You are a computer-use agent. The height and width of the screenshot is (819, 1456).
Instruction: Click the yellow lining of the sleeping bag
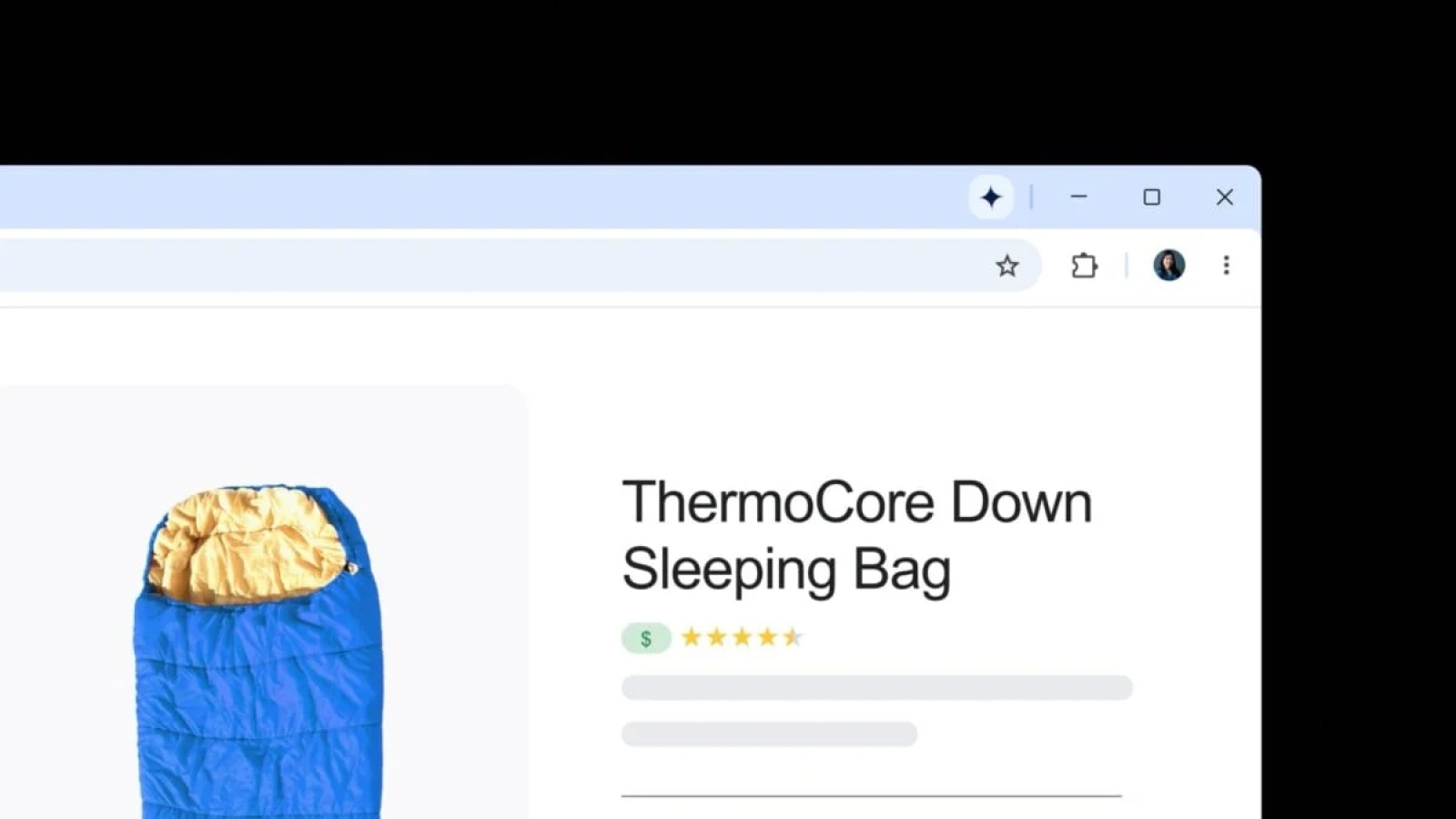coord(246,544)
